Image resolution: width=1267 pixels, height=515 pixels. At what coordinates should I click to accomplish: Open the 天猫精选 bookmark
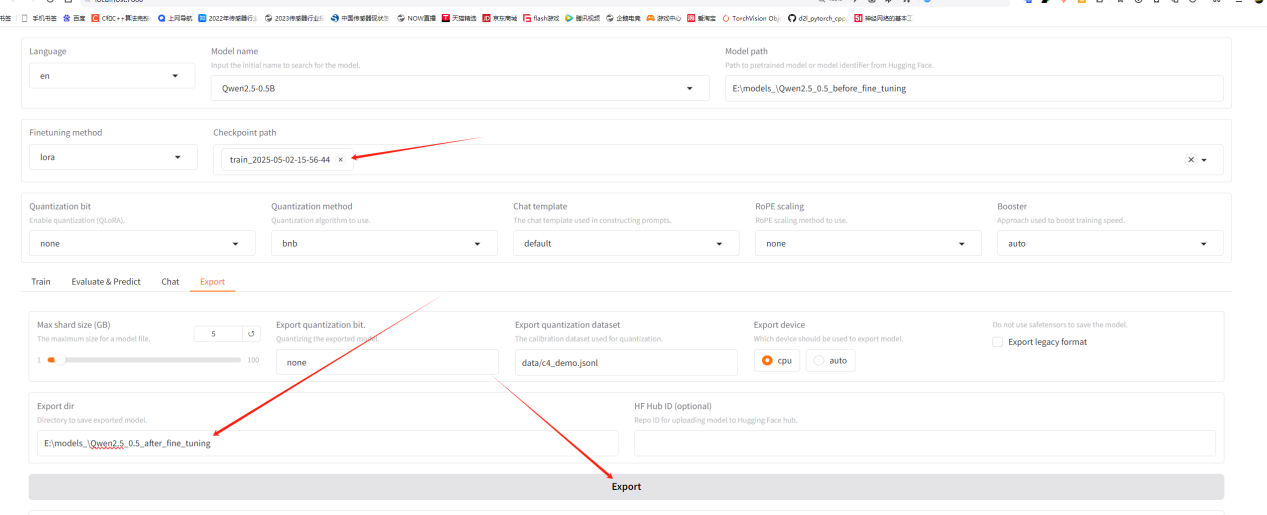point(459,18)
